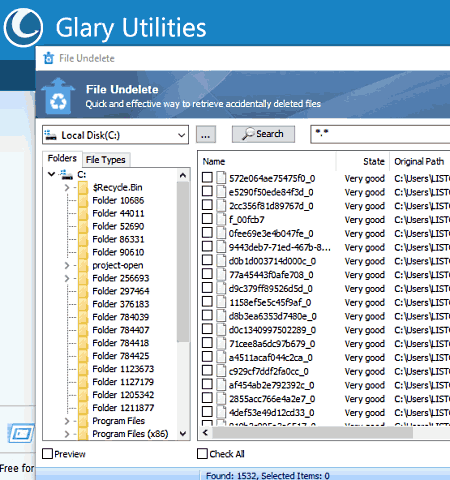Select Folder 44011 in the tree

pyautogui.click(x=118, y=213)
